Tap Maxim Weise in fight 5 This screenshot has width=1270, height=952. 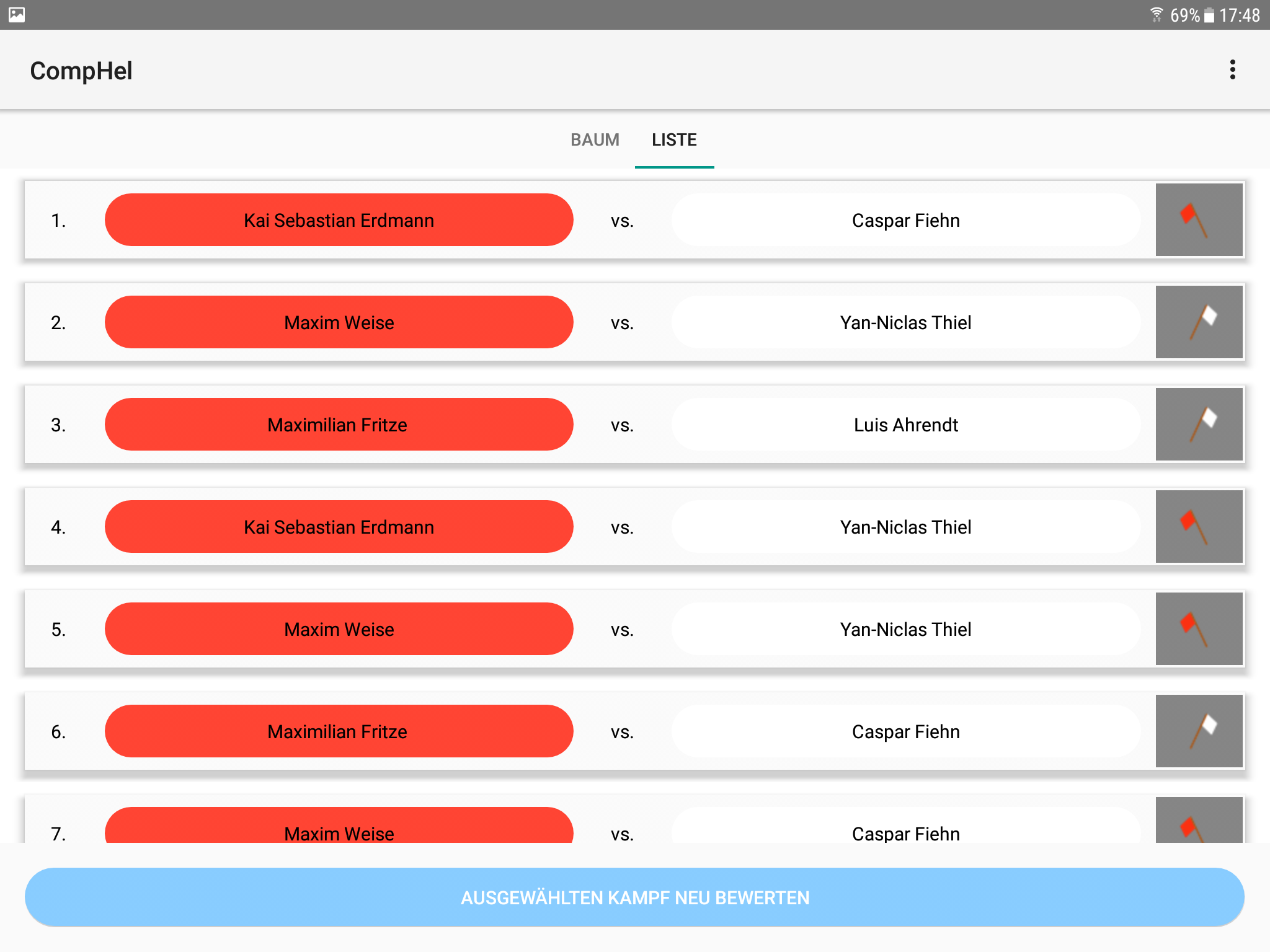click(x=339, y=629)
